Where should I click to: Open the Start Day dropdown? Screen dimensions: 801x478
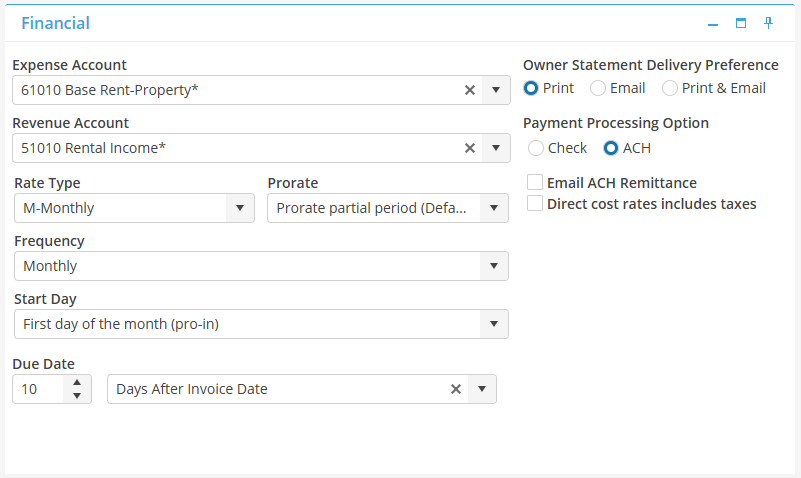pos(494,324)
